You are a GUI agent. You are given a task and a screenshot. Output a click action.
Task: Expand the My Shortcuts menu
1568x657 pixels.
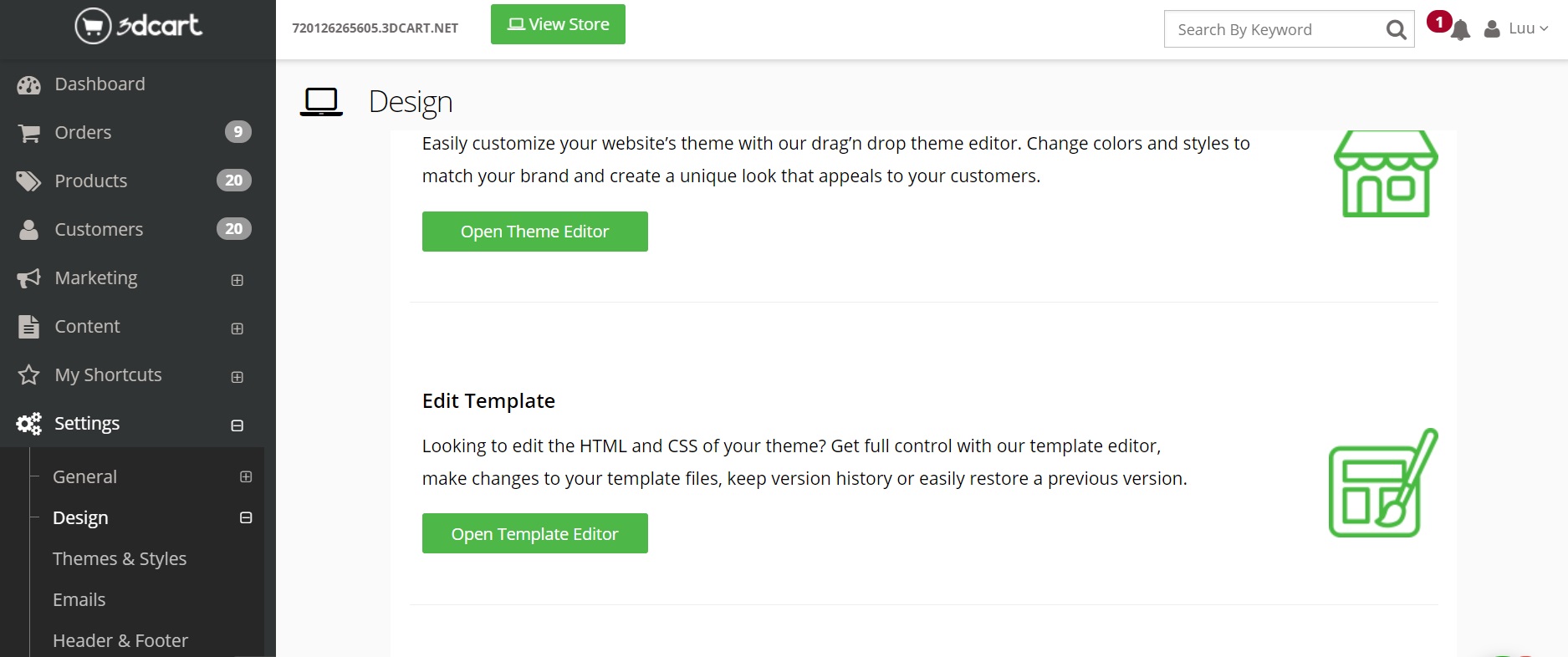(x=237, y=377)
